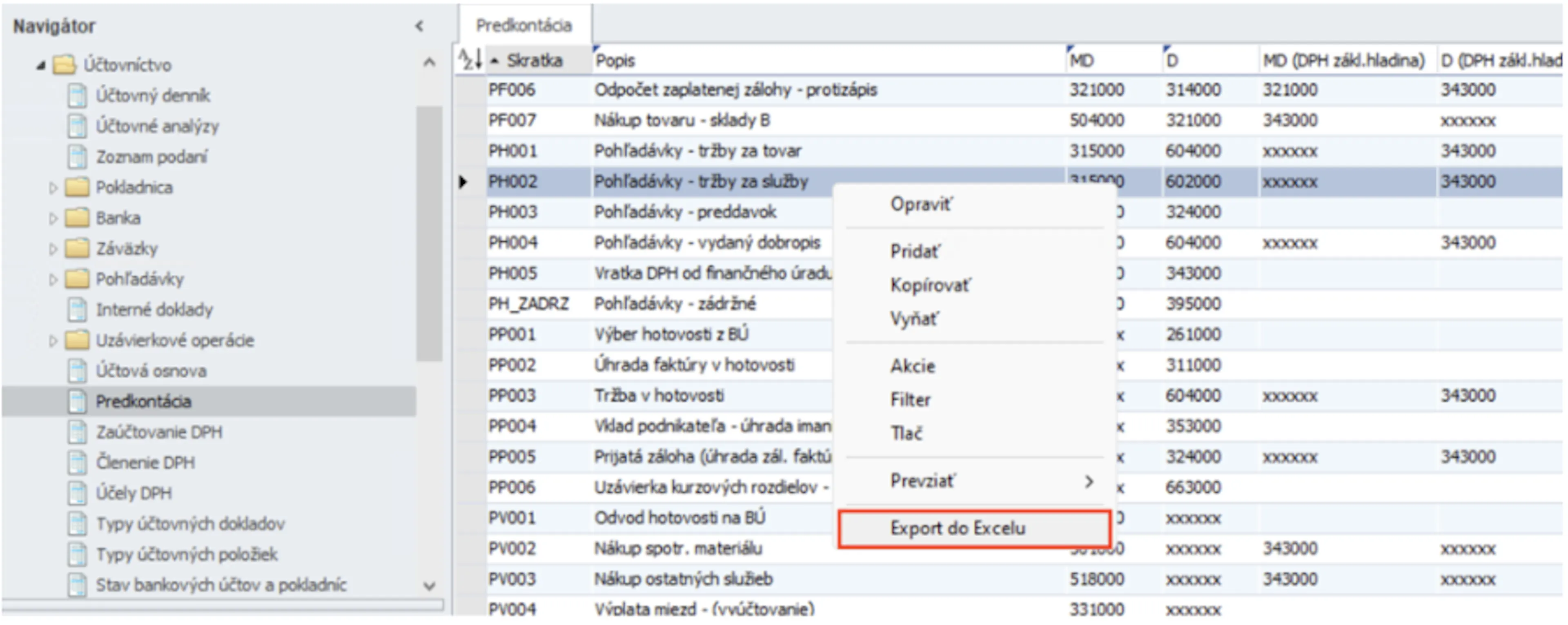Select the PV003 Nákup ostatných služieb row
Image resolution: width=1568 pixels, height=625 pixels.
1024,579
